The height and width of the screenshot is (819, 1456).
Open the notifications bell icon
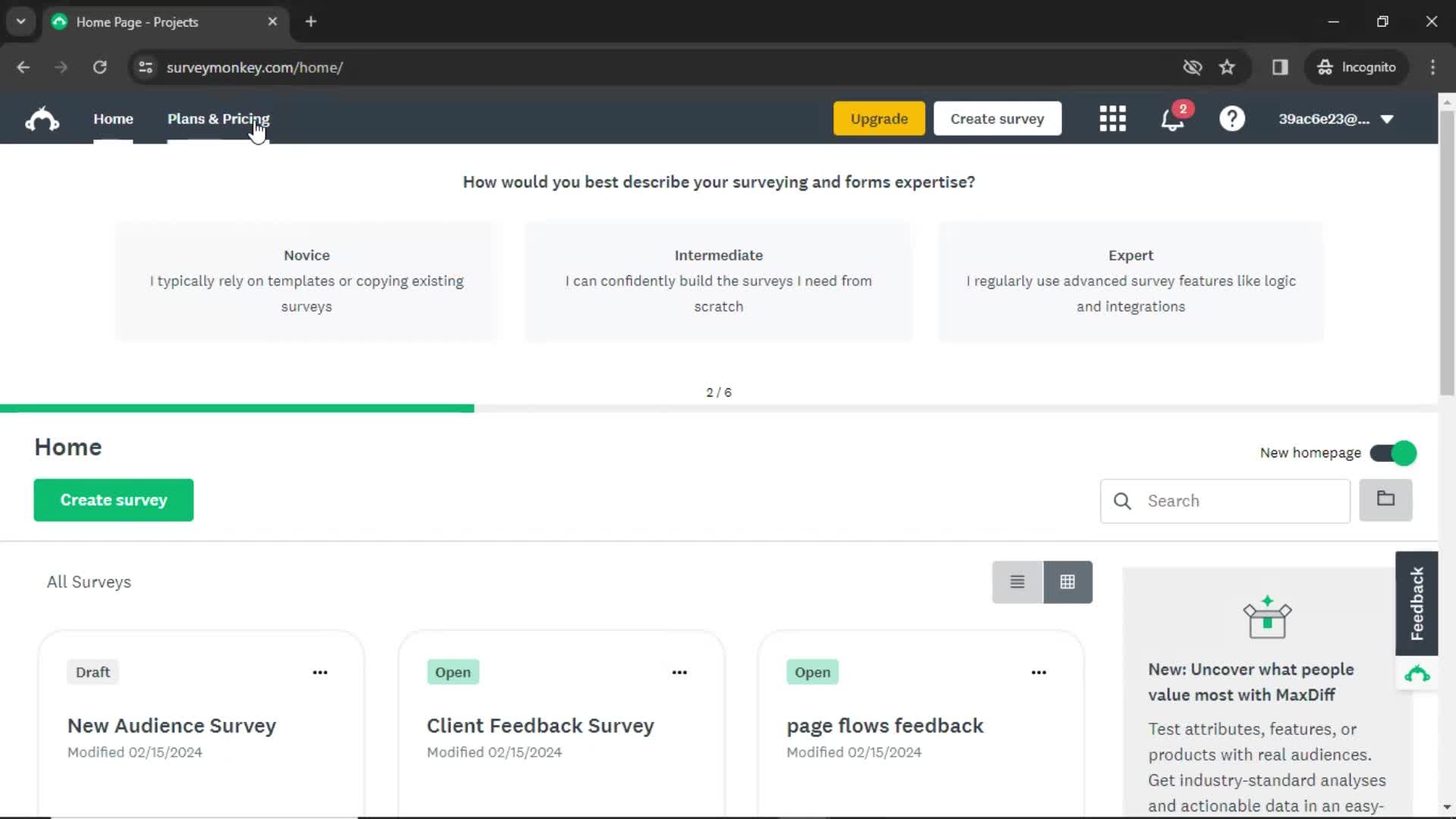tap(1172, 118)
